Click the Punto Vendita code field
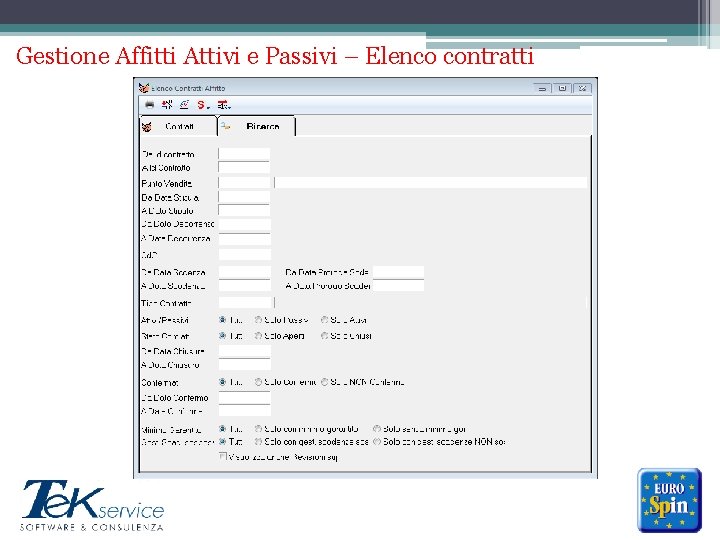The width and height of the screenshot is (720, 540). pos(244,183)
